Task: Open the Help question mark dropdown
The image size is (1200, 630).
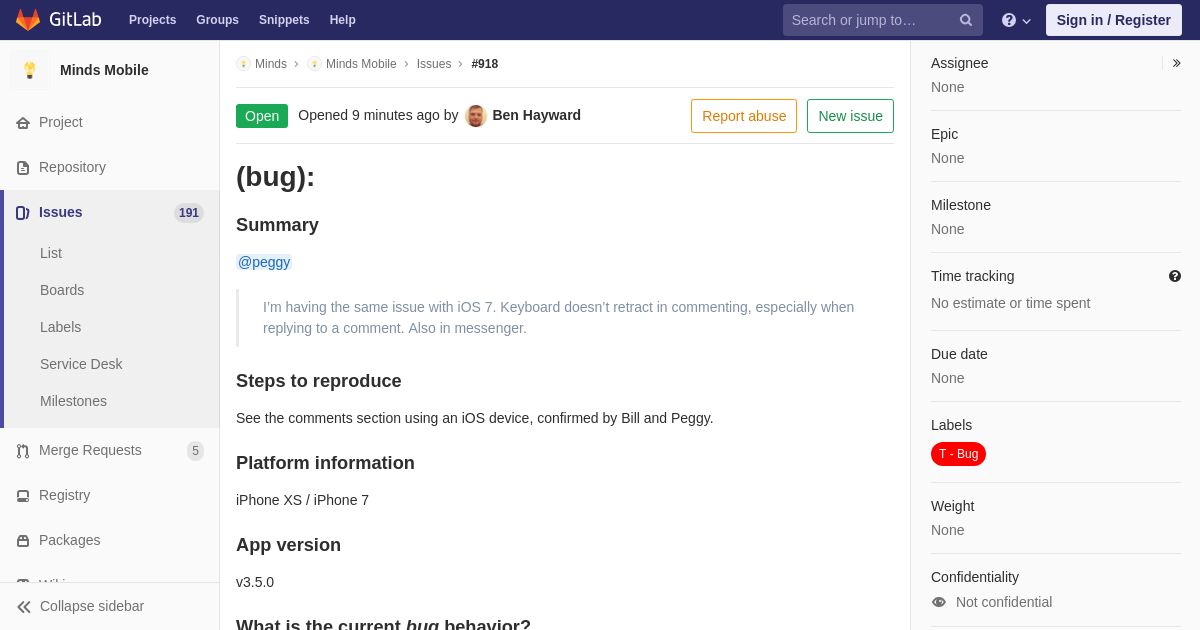Action: (x=1016, y=20)
